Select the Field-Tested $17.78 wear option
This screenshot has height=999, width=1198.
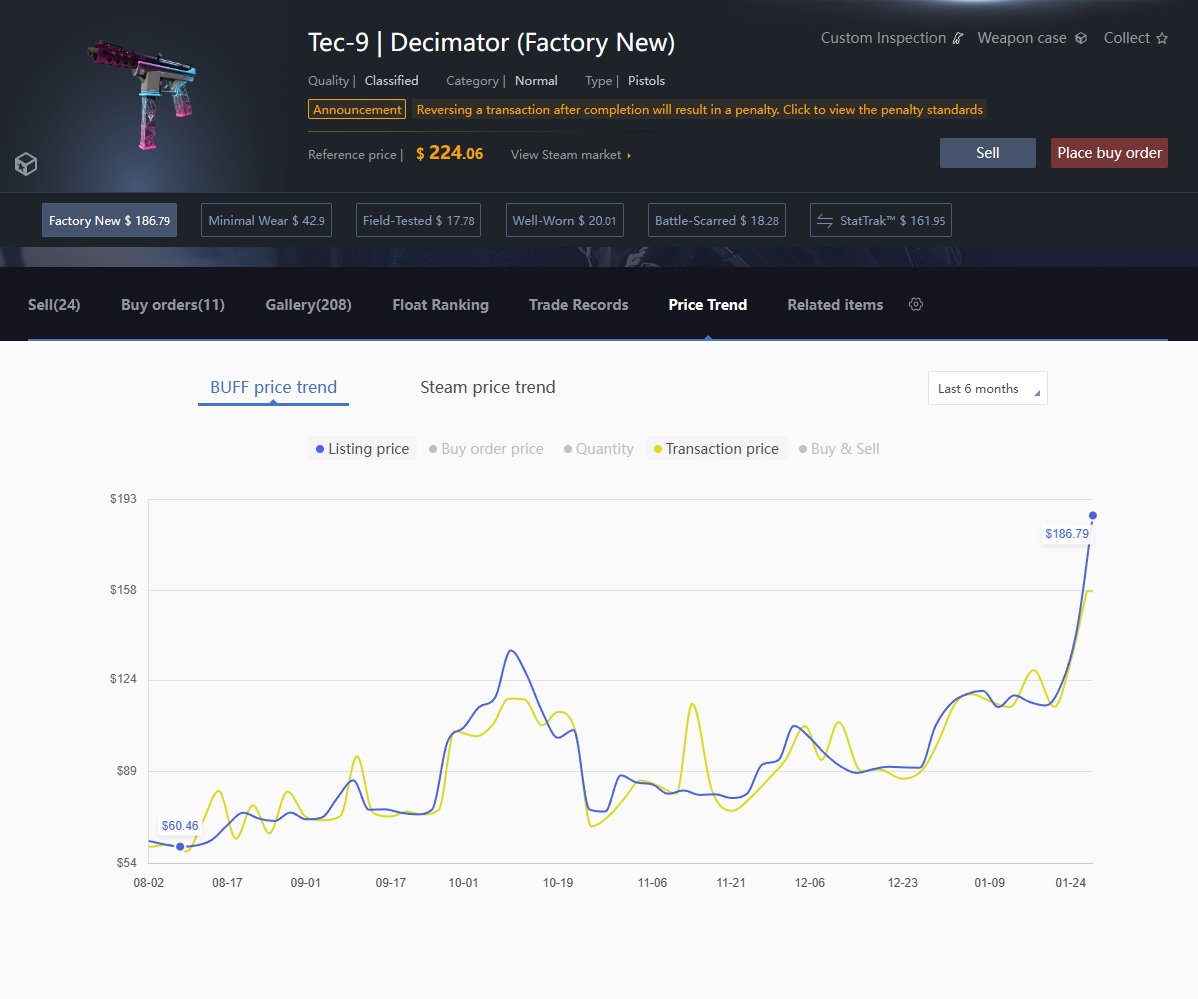click(x=418, y=220)
